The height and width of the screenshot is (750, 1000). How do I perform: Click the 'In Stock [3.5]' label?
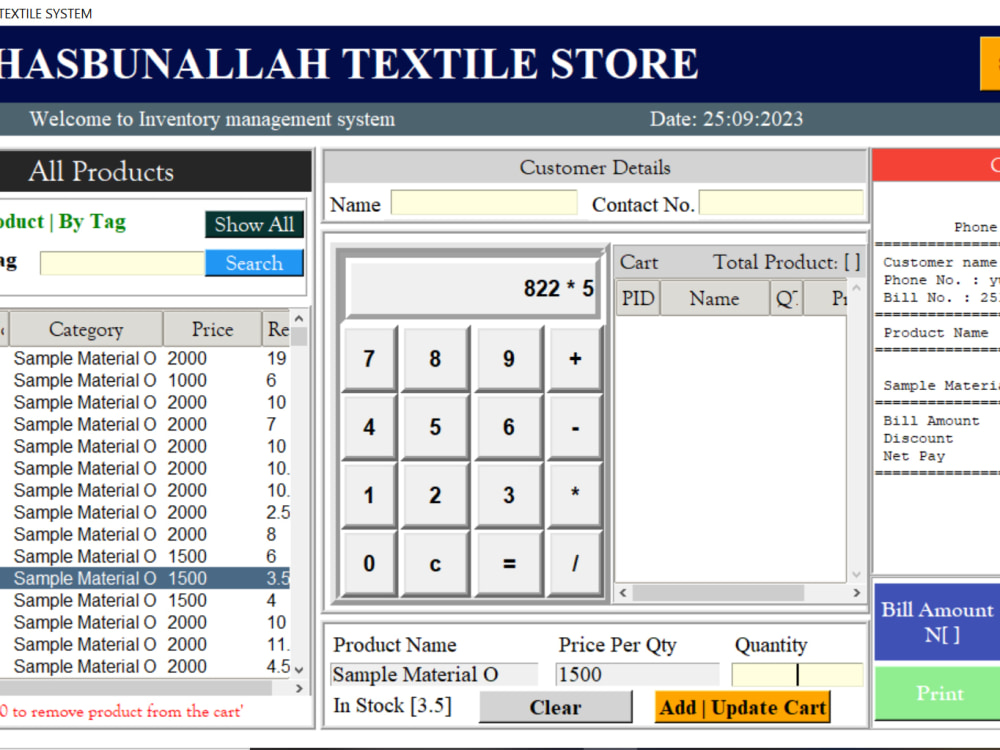tap(392, 705)
